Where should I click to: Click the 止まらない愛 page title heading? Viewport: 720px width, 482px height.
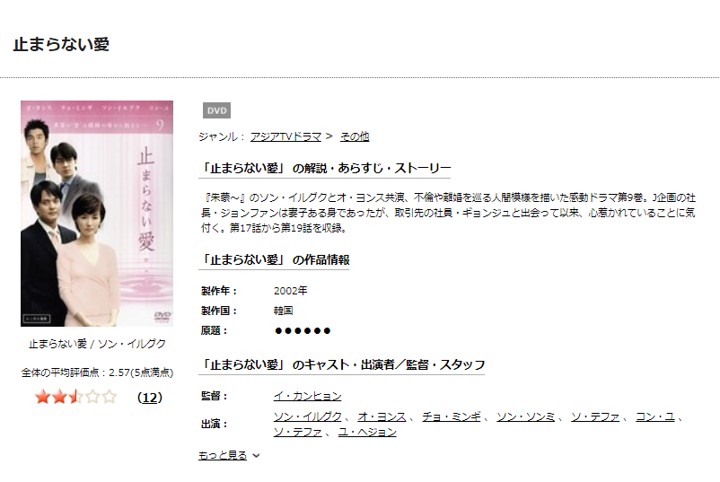pos(61,45)
